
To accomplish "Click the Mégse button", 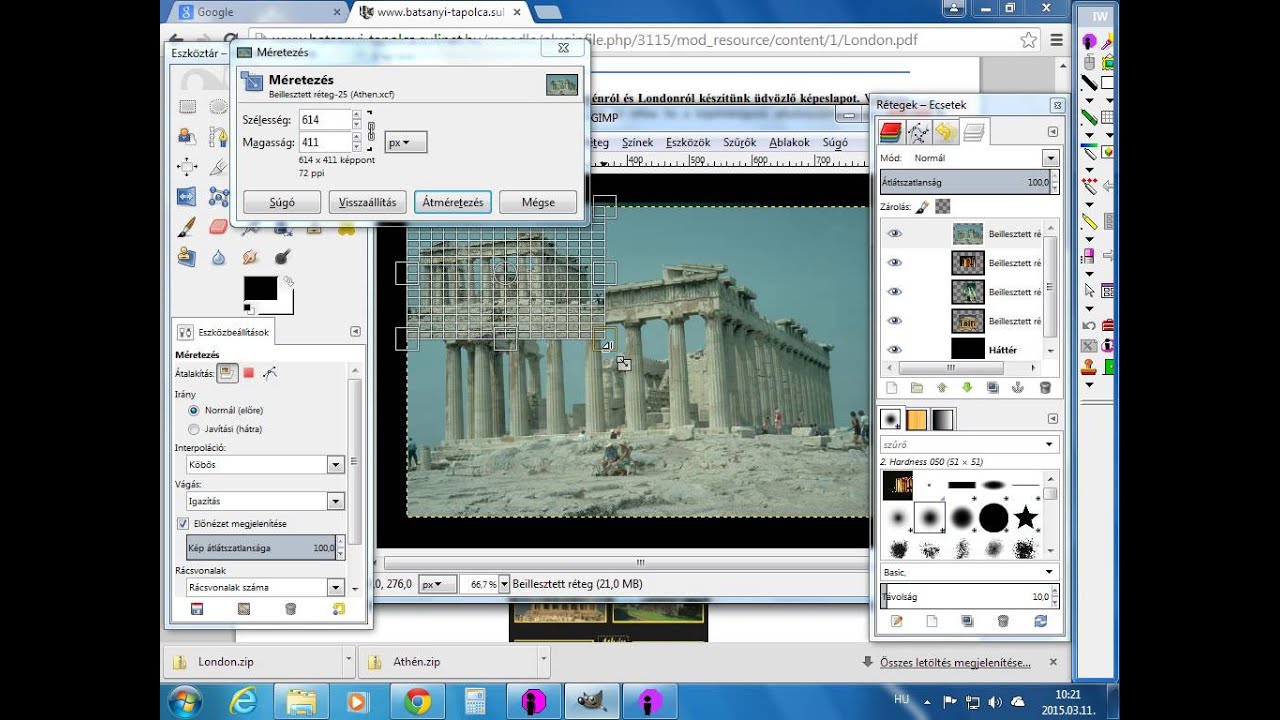I will [538, 202].
